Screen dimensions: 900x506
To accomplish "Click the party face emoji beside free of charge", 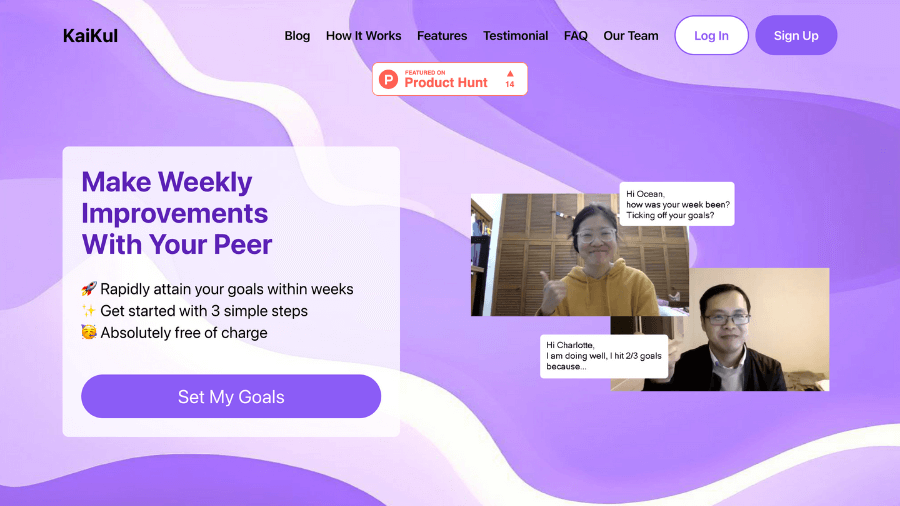I will [89, 332].
